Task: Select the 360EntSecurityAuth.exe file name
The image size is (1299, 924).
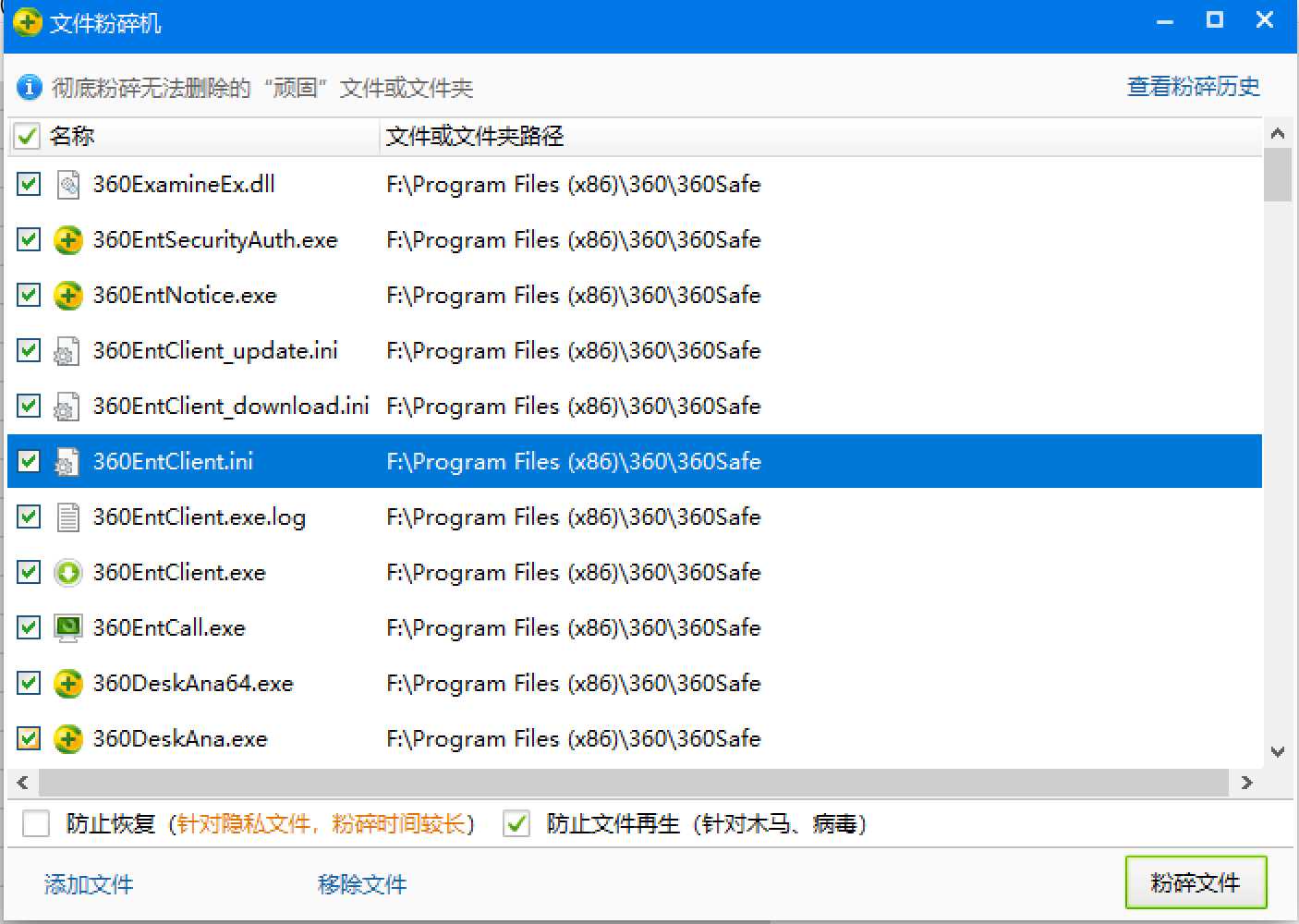Action: click(x=215, y=240)
